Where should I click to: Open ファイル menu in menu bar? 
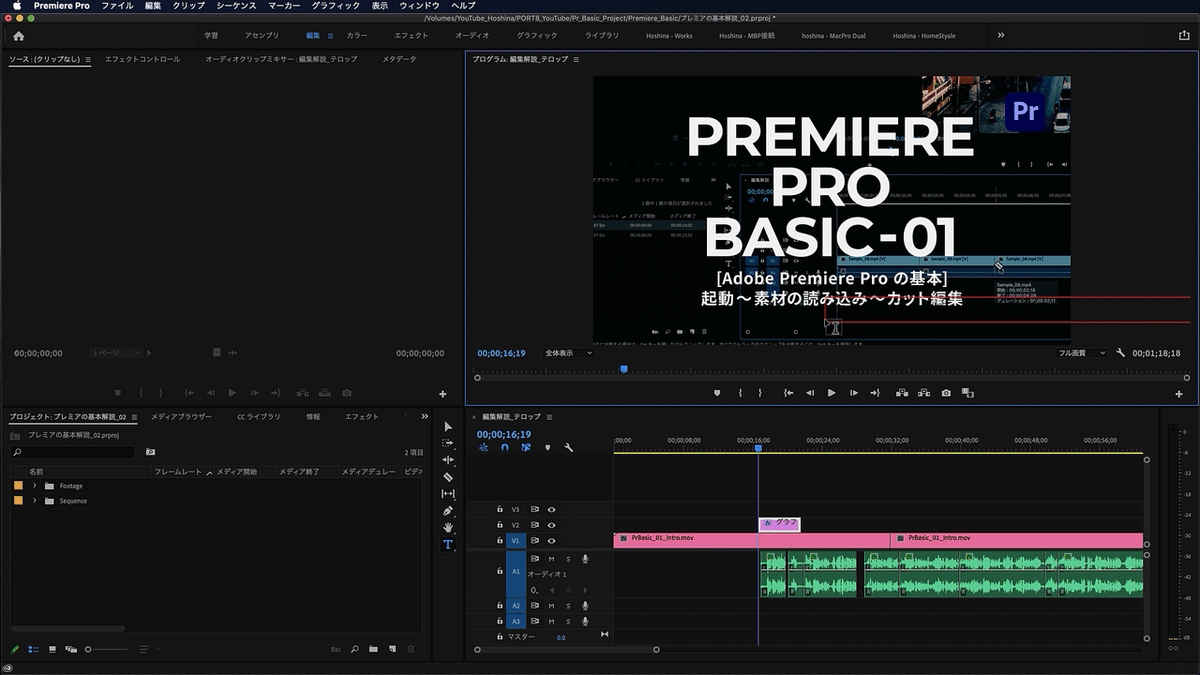117,6
